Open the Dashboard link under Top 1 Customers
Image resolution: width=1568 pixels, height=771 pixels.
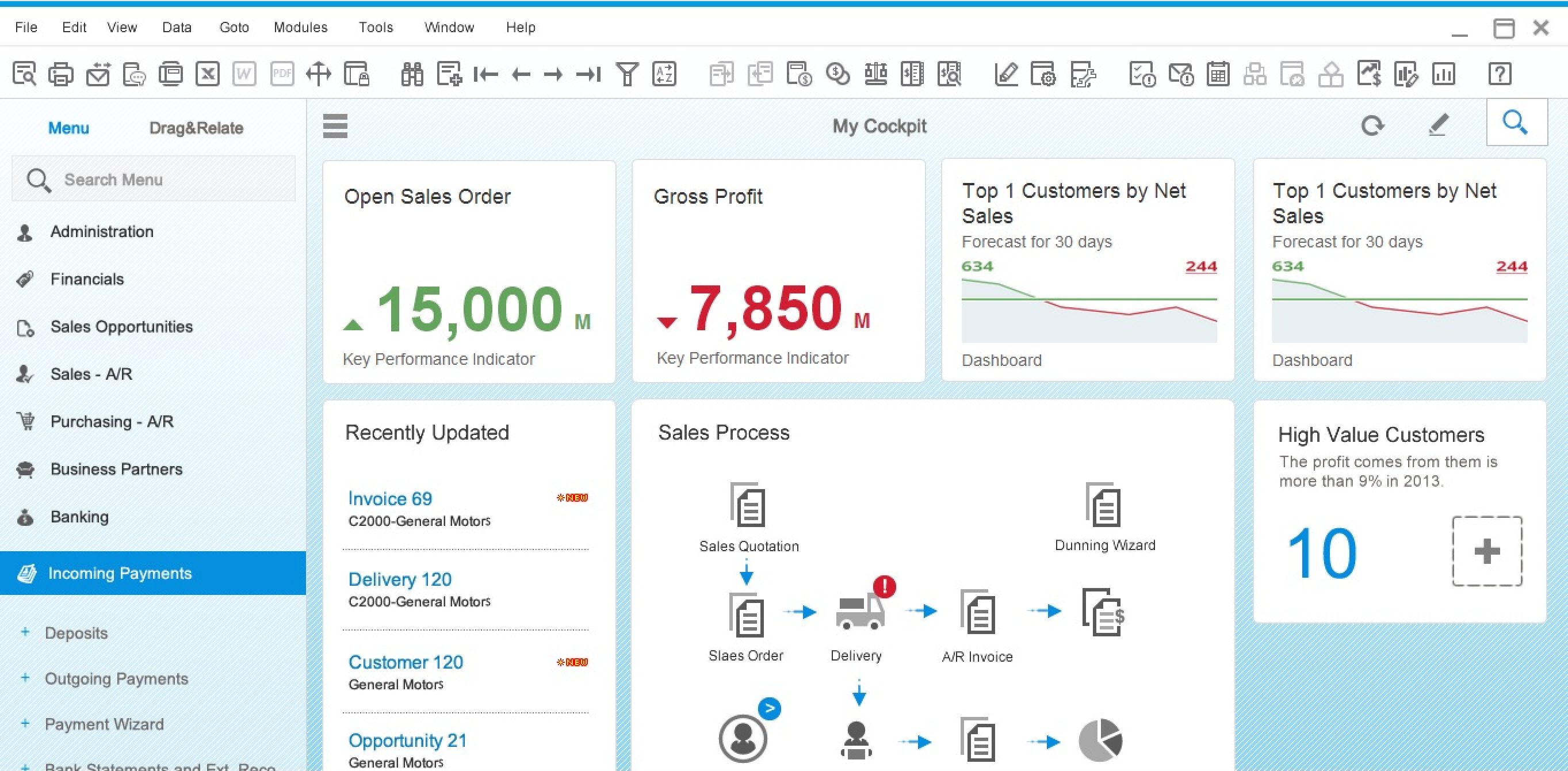click(x=1001, y=360)
